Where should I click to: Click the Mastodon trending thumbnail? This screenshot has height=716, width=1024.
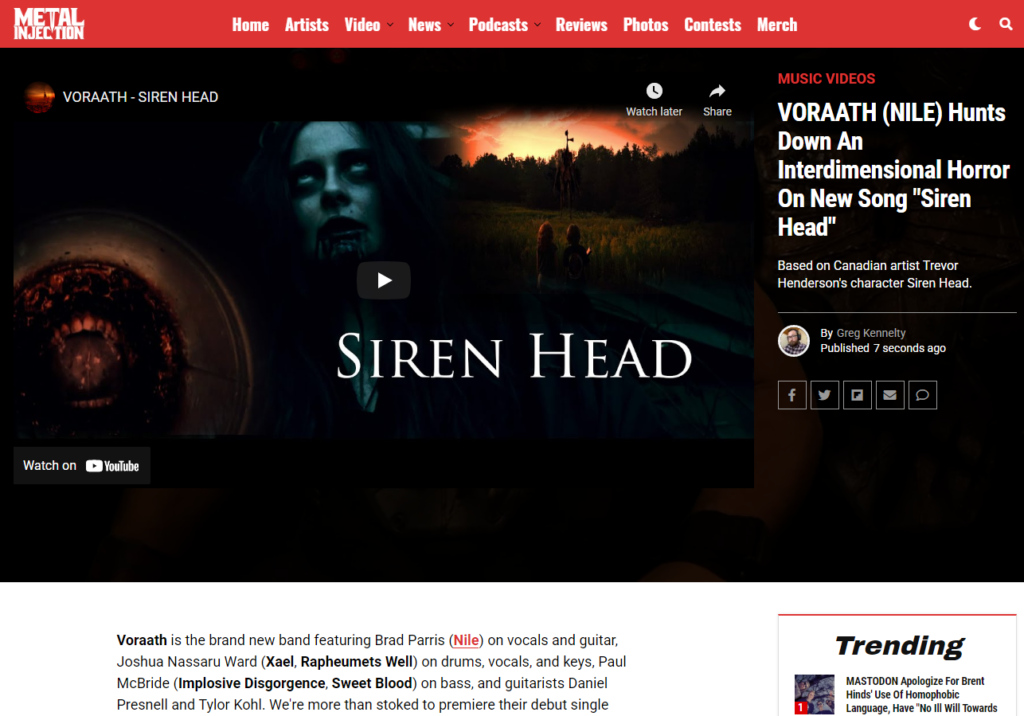(814, 694)
